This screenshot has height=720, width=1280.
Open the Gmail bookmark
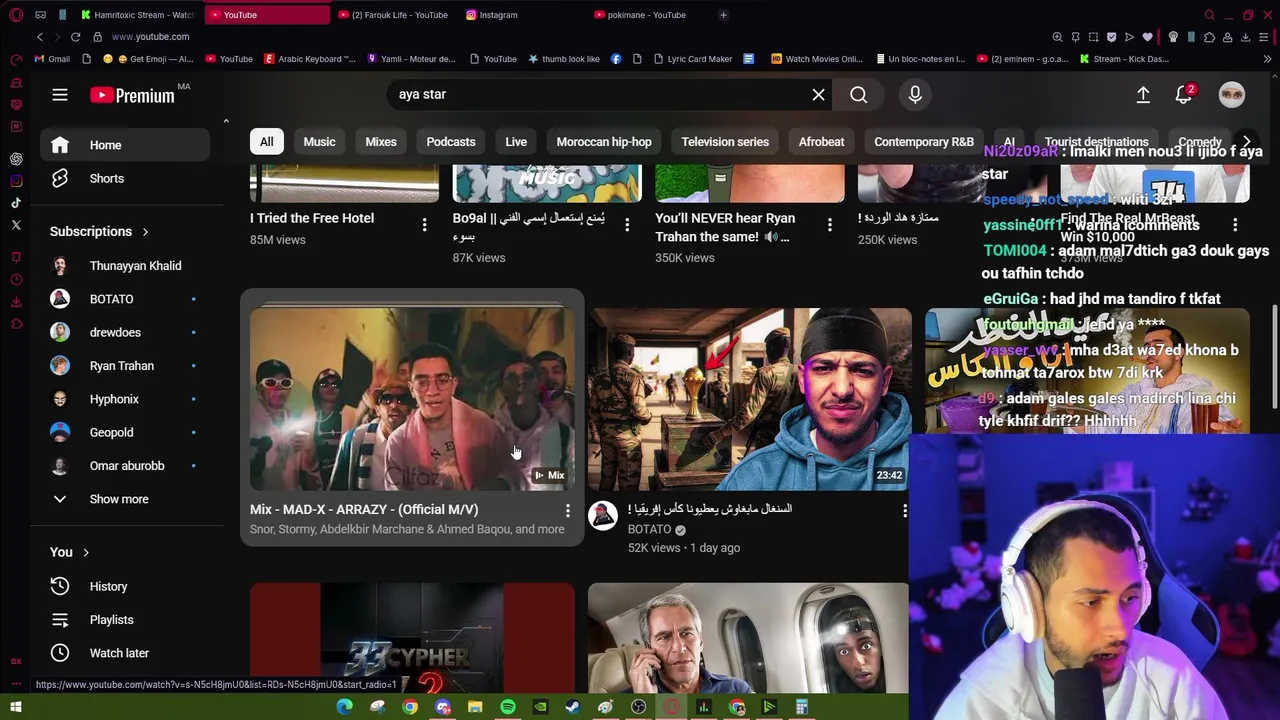pyautogui.click(x=52, y=59)
